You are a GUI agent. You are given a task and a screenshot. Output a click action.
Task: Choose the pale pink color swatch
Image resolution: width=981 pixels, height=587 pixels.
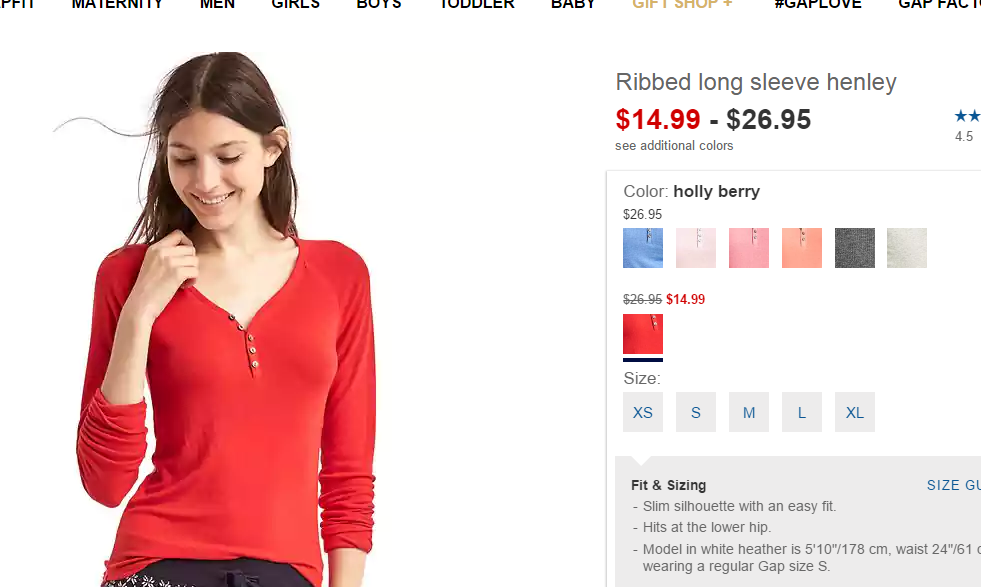[696, 248]
